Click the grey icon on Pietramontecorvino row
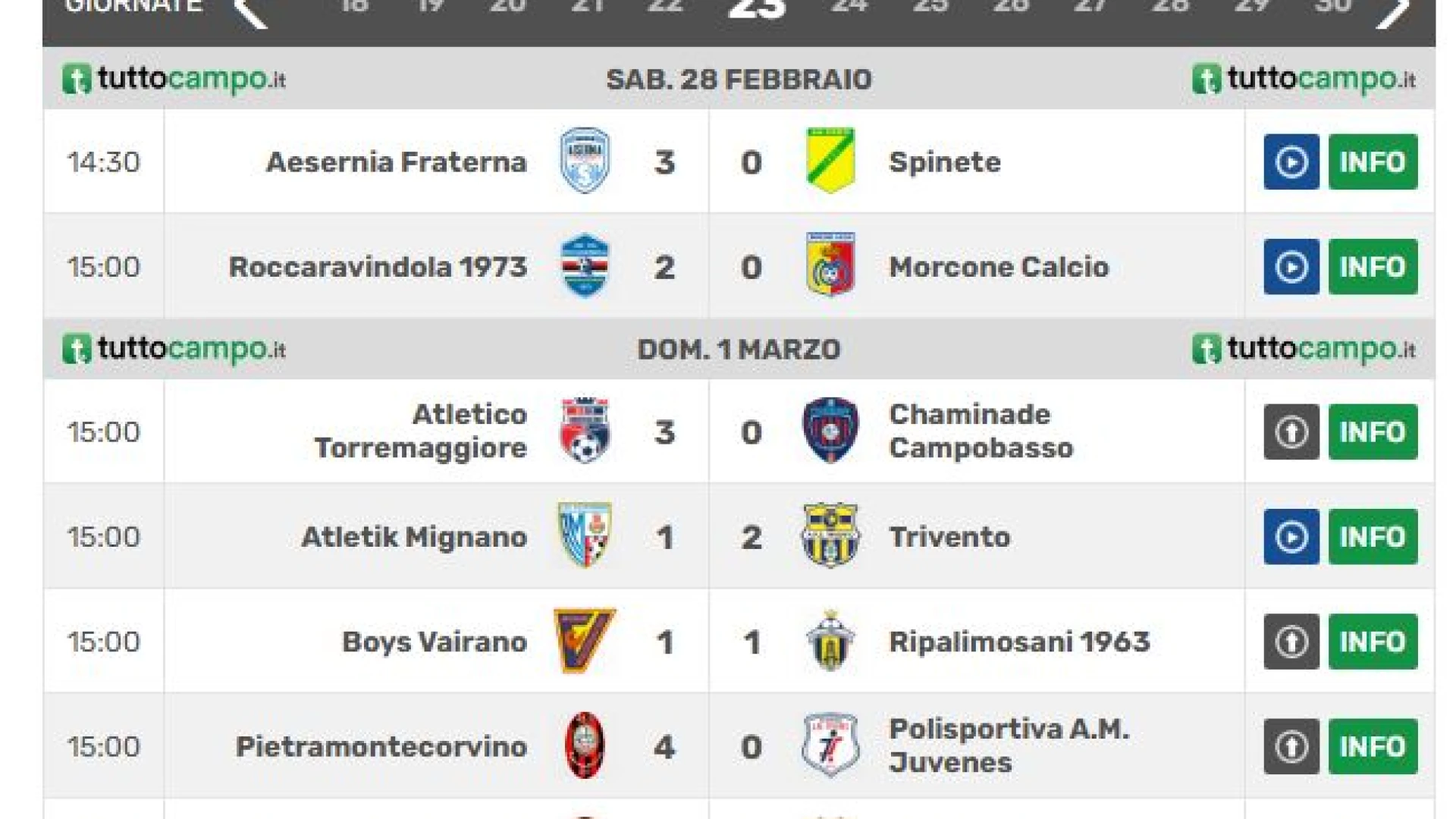Image resolution: width=1456 pixels, height=819 pixels. click(1291, 746)
